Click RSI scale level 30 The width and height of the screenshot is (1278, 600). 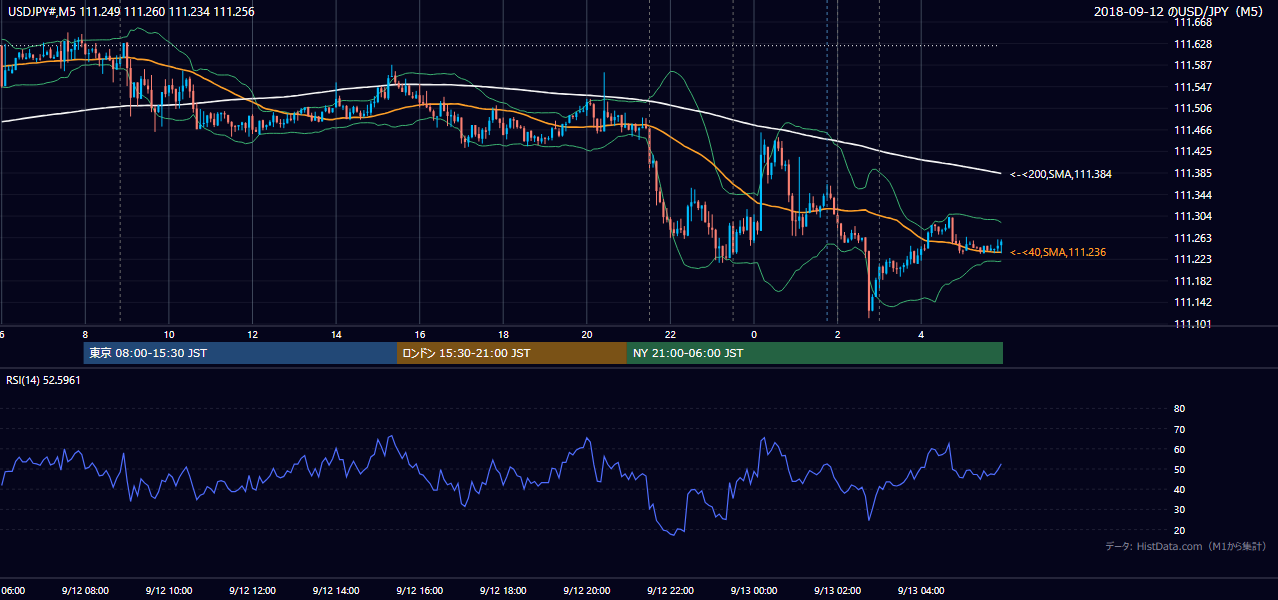[1179, 510]
